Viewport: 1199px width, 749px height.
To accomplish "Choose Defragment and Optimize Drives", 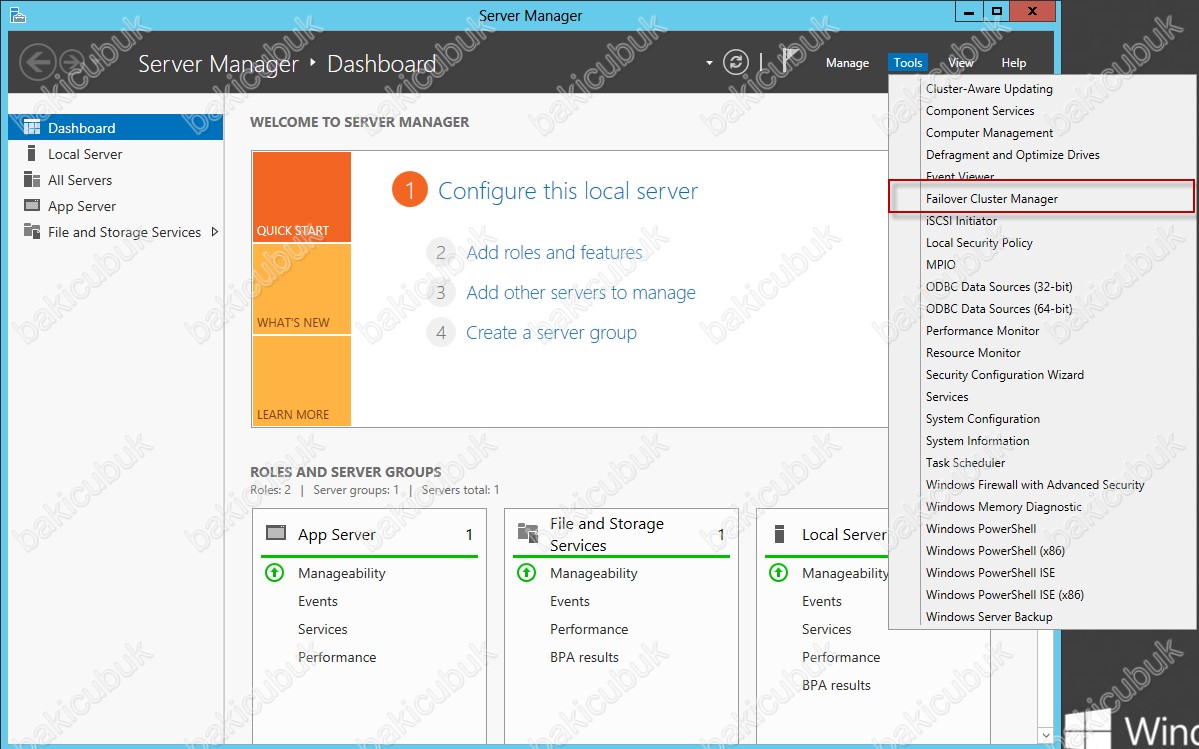I will (1012, 155).
